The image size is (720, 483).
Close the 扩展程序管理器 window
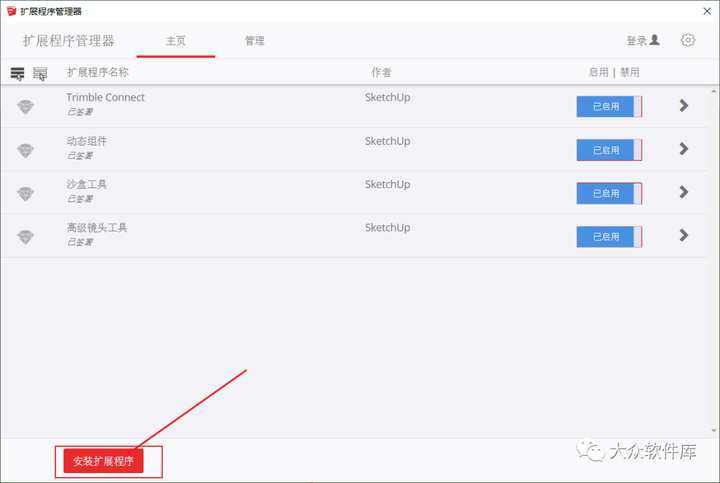point(707,11)
